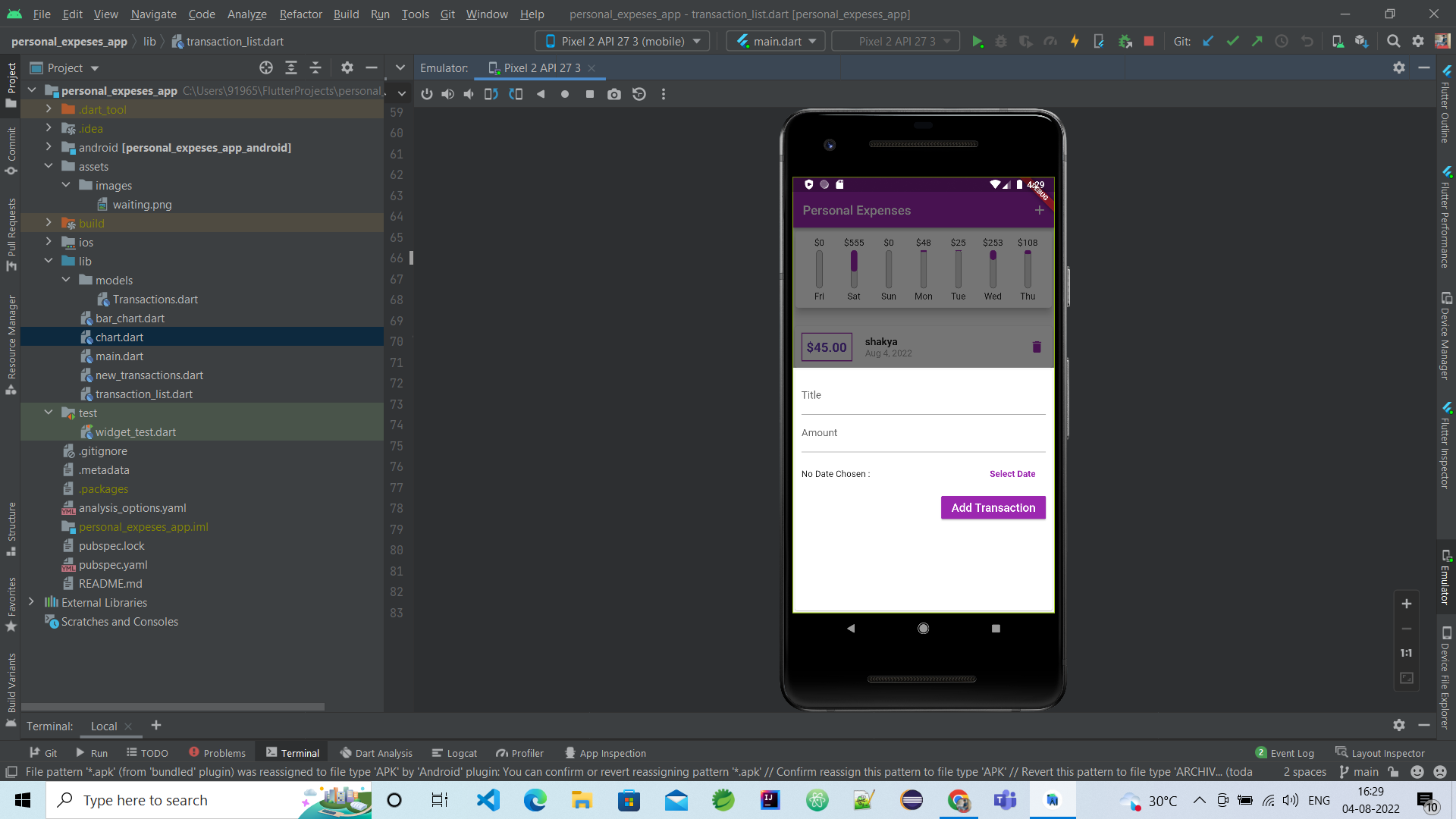1456x819 pixels.
Task: Open the Layout Inspector button
Action: [x=1380, y=753]
